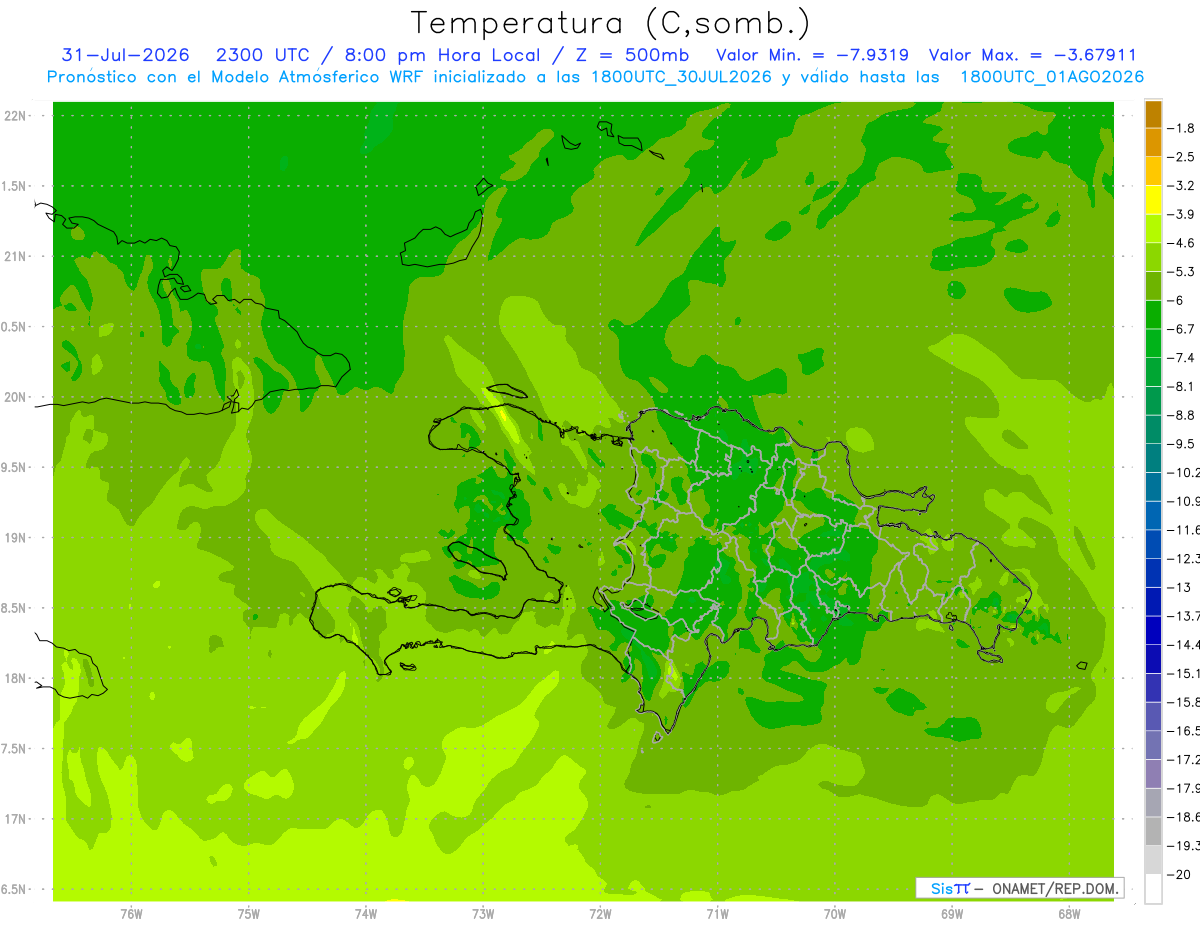This screenshot has height=927, width=1200.
Task: Click the '-5.3' colorbar label
Action: coord(1181,272)
